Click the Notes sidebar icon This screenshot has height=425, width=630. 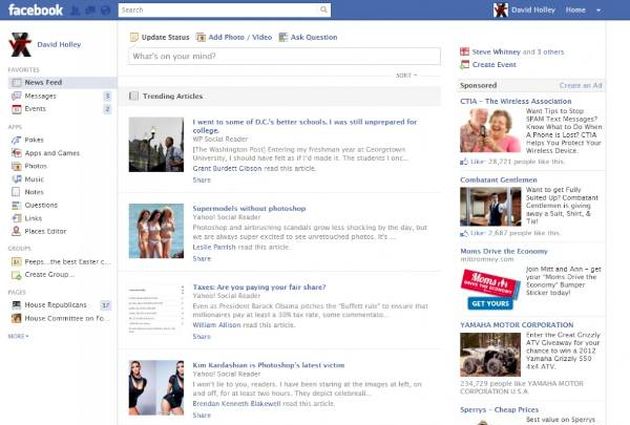click(x=16, y=192)
